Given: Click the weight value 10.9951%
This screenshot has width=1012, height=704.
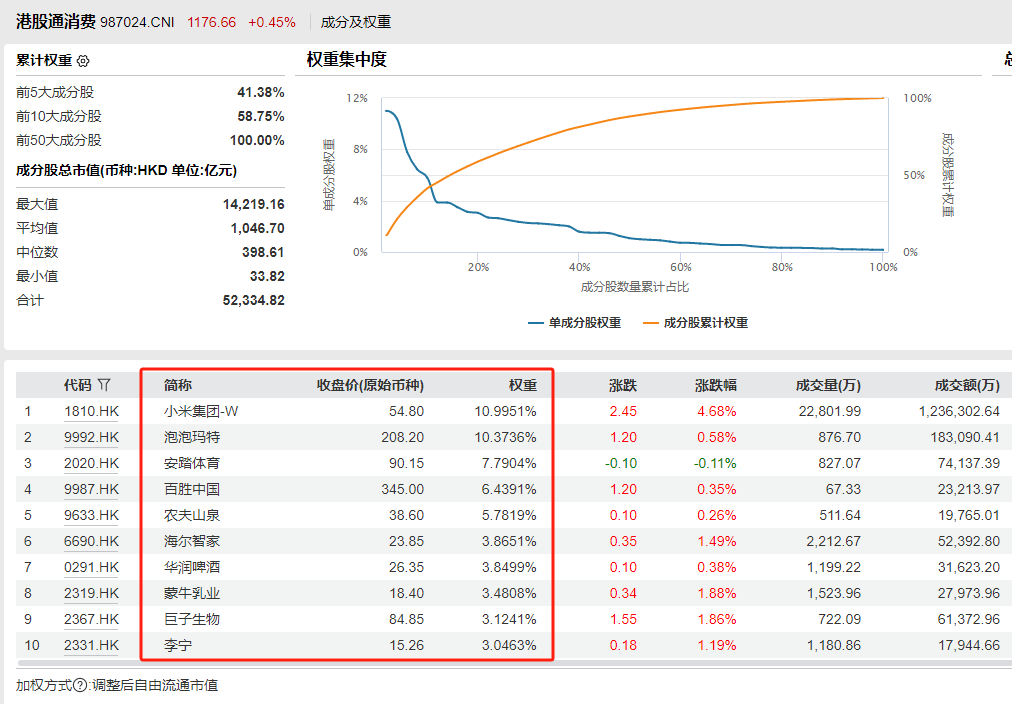Looking at the screenshot, I should pos(505,411).
